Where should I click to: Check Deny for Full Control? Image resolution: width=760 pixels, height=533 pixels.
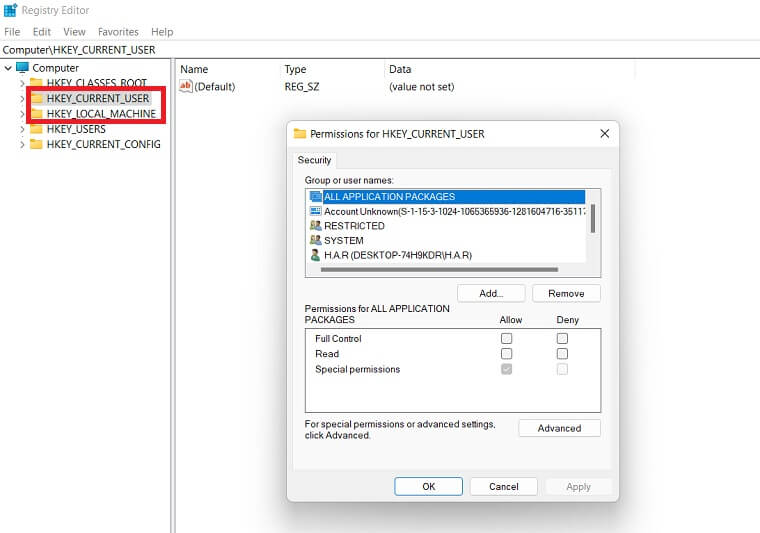coord(562,338)
